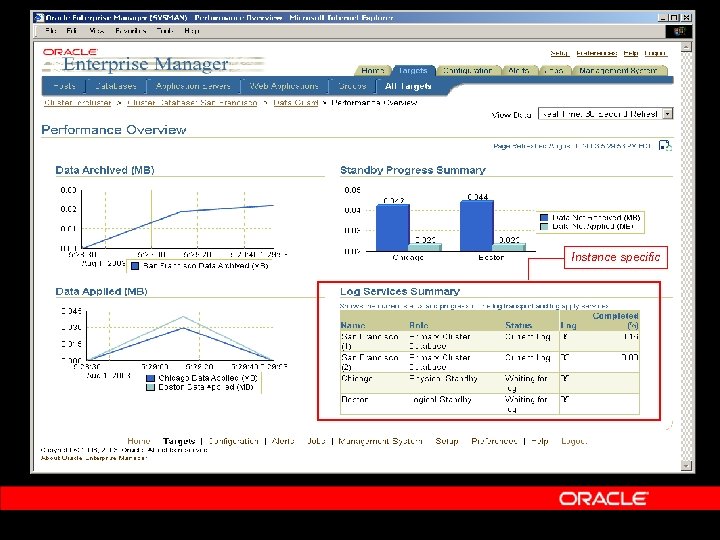Open the View menu
This screenshot has width=720, height=540.
point(96,31)
